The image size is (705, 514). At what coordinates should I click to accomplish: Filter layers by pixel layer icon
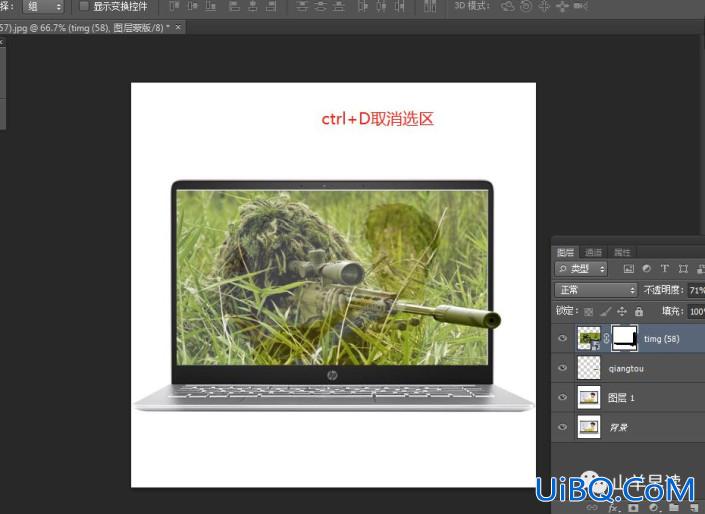tap(629, 269)
